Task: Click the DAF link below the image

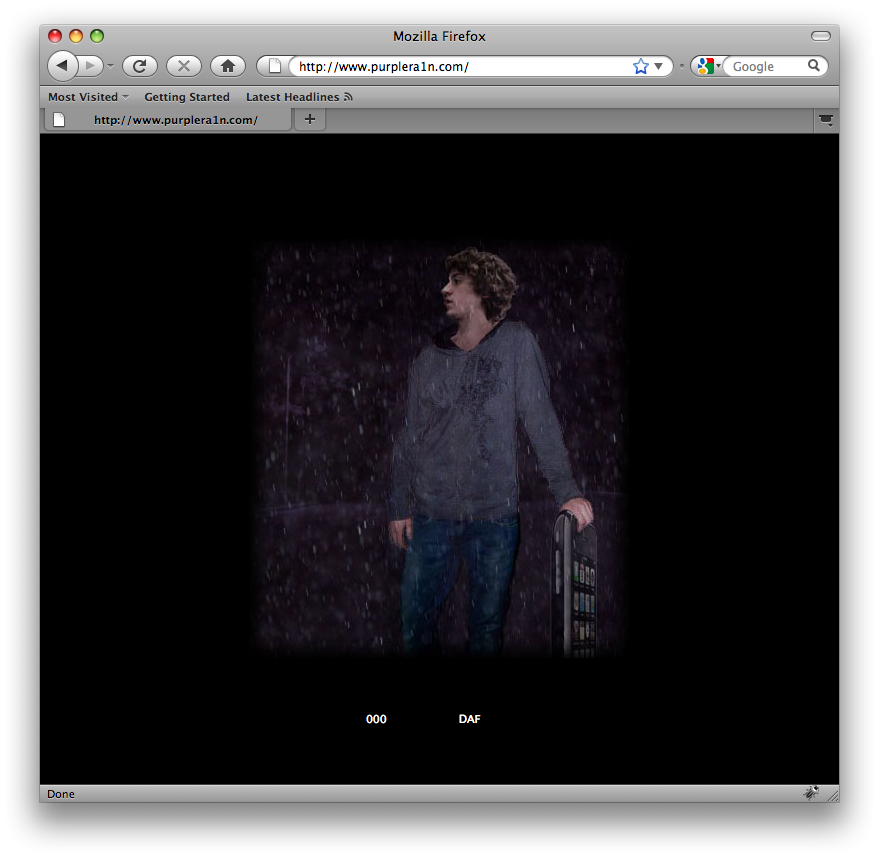Action: pos(469,719)
